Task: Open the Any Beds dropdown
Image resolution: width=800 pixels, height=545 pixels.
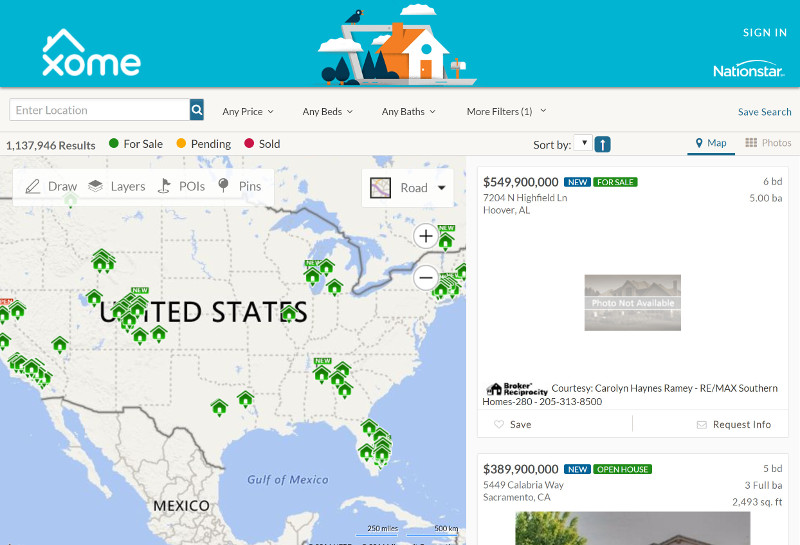Action: (x=328, y=111)
